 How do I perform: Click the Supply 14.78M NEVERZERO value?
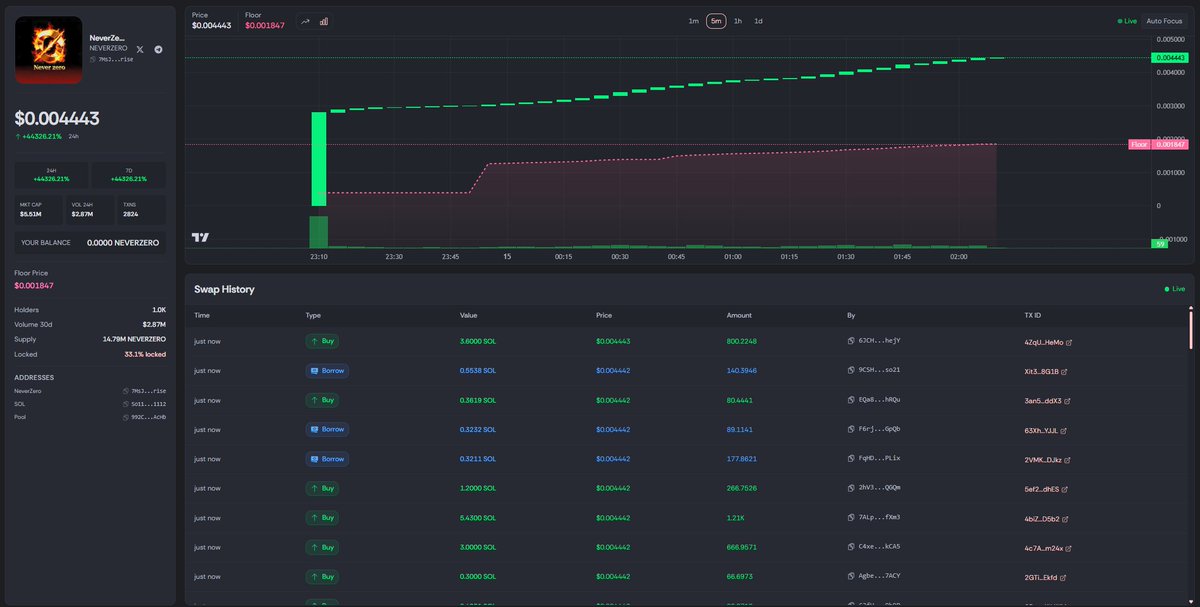[136, 339]
